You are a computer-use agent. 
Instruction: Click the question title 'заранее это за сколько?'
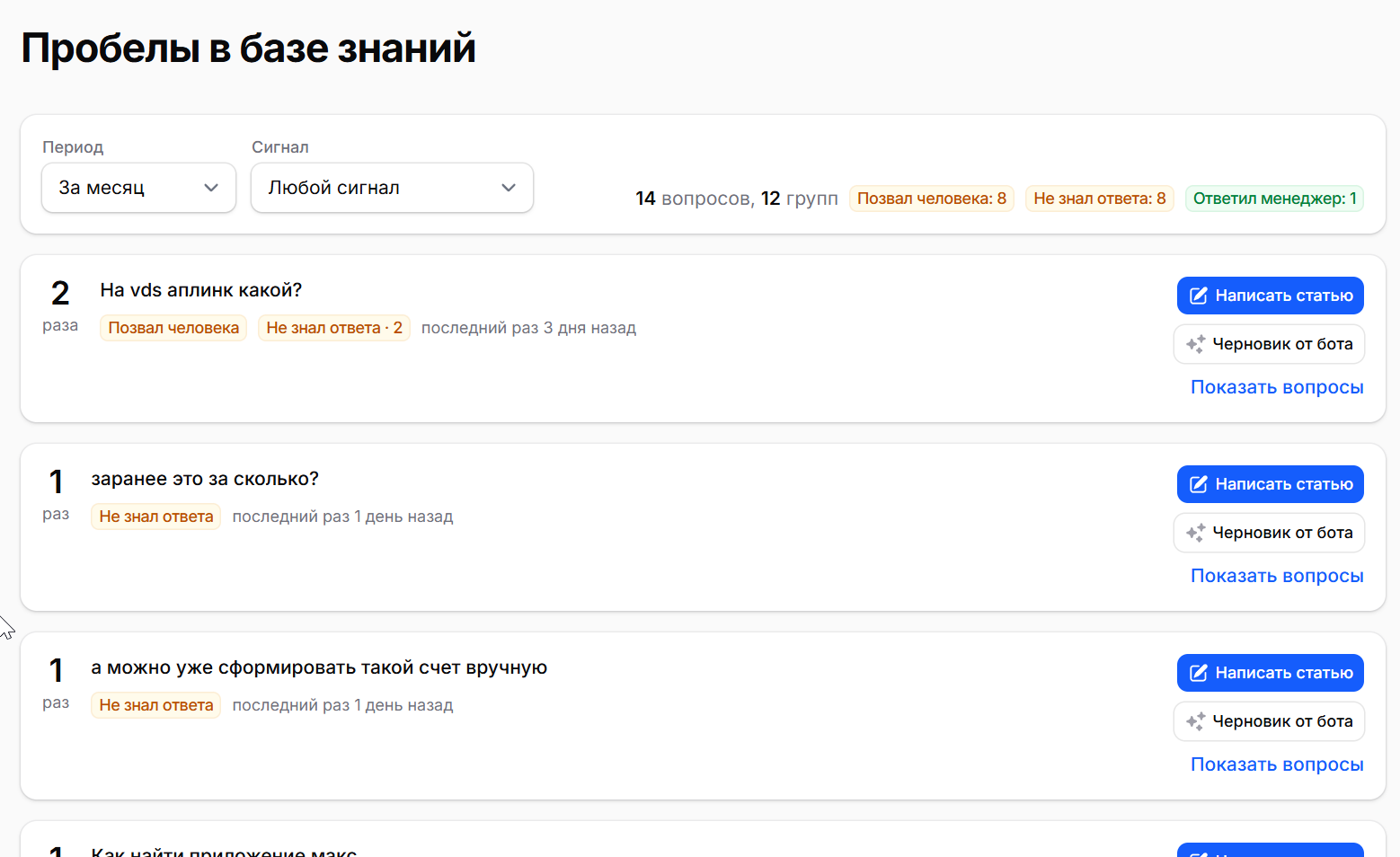[x=205, y=479]
